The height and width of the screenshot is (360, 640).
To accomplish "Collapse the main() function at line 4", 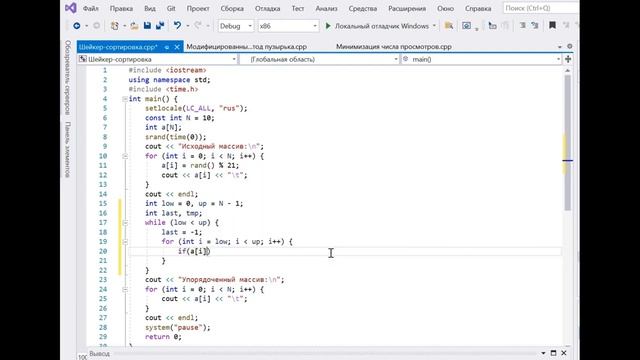I will [x=125, y=99].
